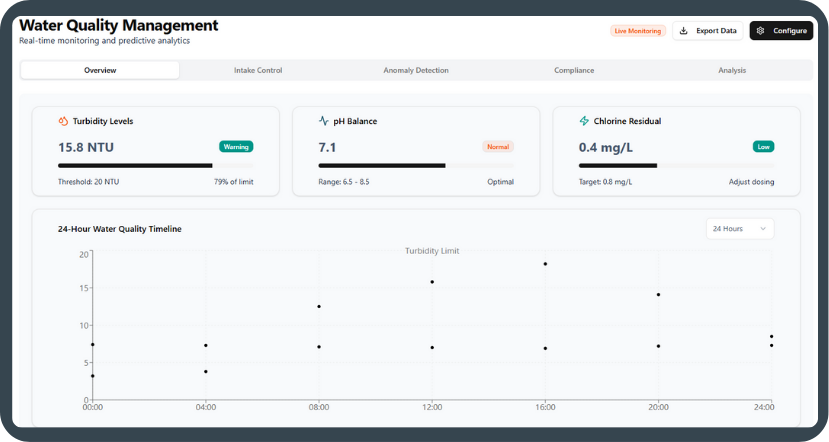Click the Configure button

pyautogui.click(x=781, y=31)
